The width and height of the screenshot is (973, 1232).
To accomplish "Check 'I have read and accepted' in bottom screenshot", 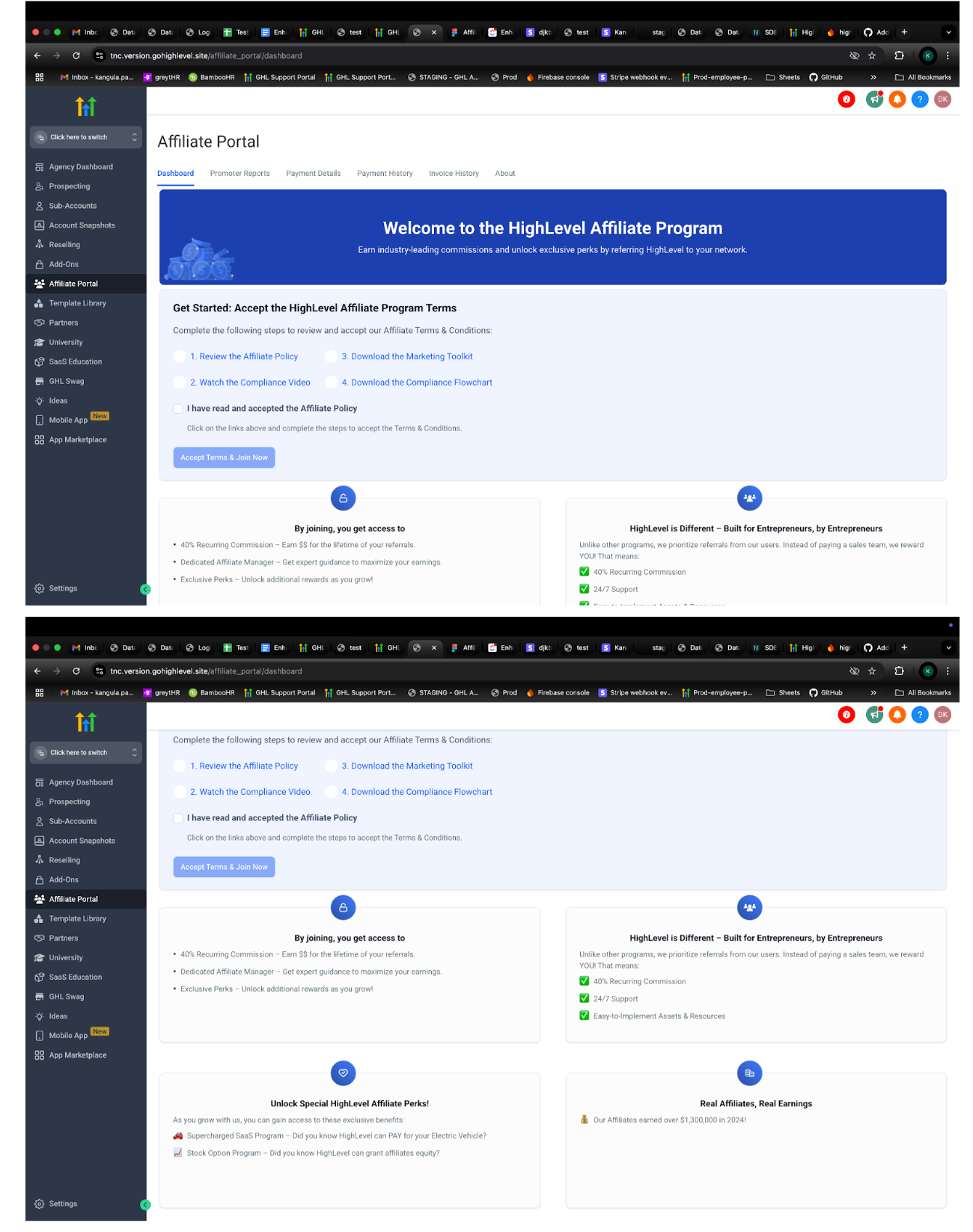I will (178, 818).
